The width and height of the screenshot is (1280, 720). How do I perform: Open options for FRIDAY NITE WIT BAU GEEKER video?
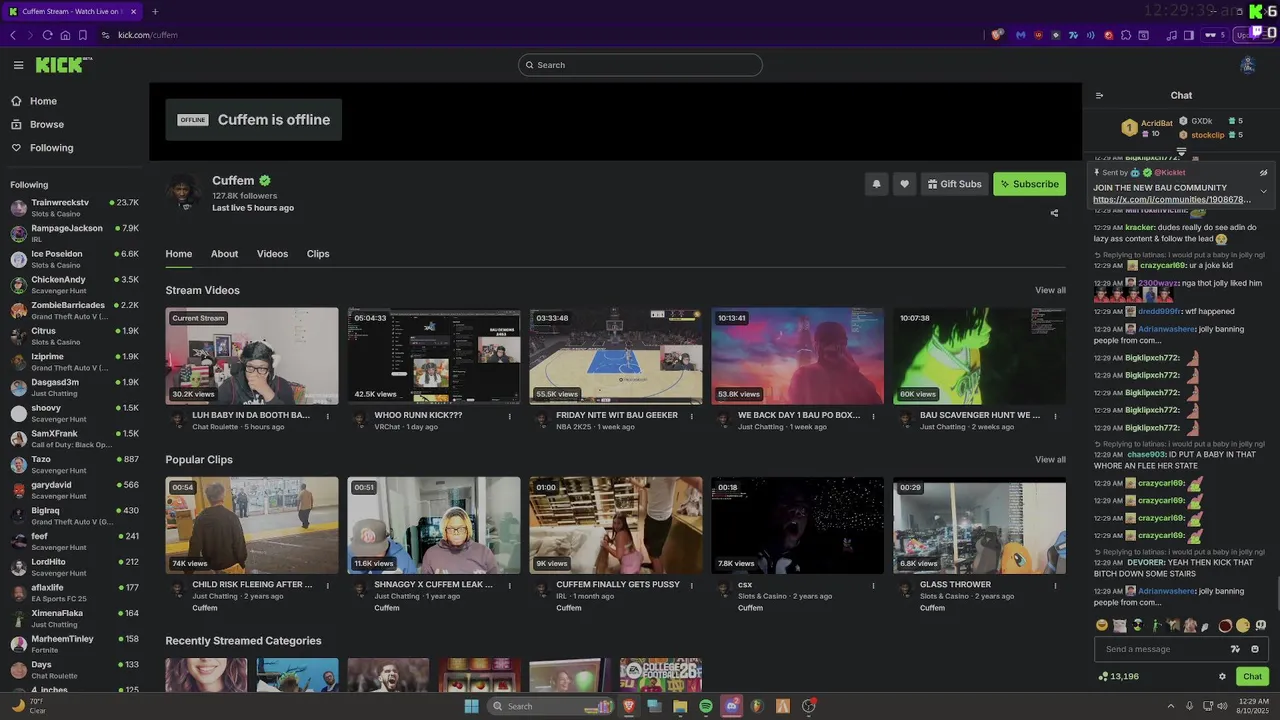pyautogui.click(x=691, y=416)
